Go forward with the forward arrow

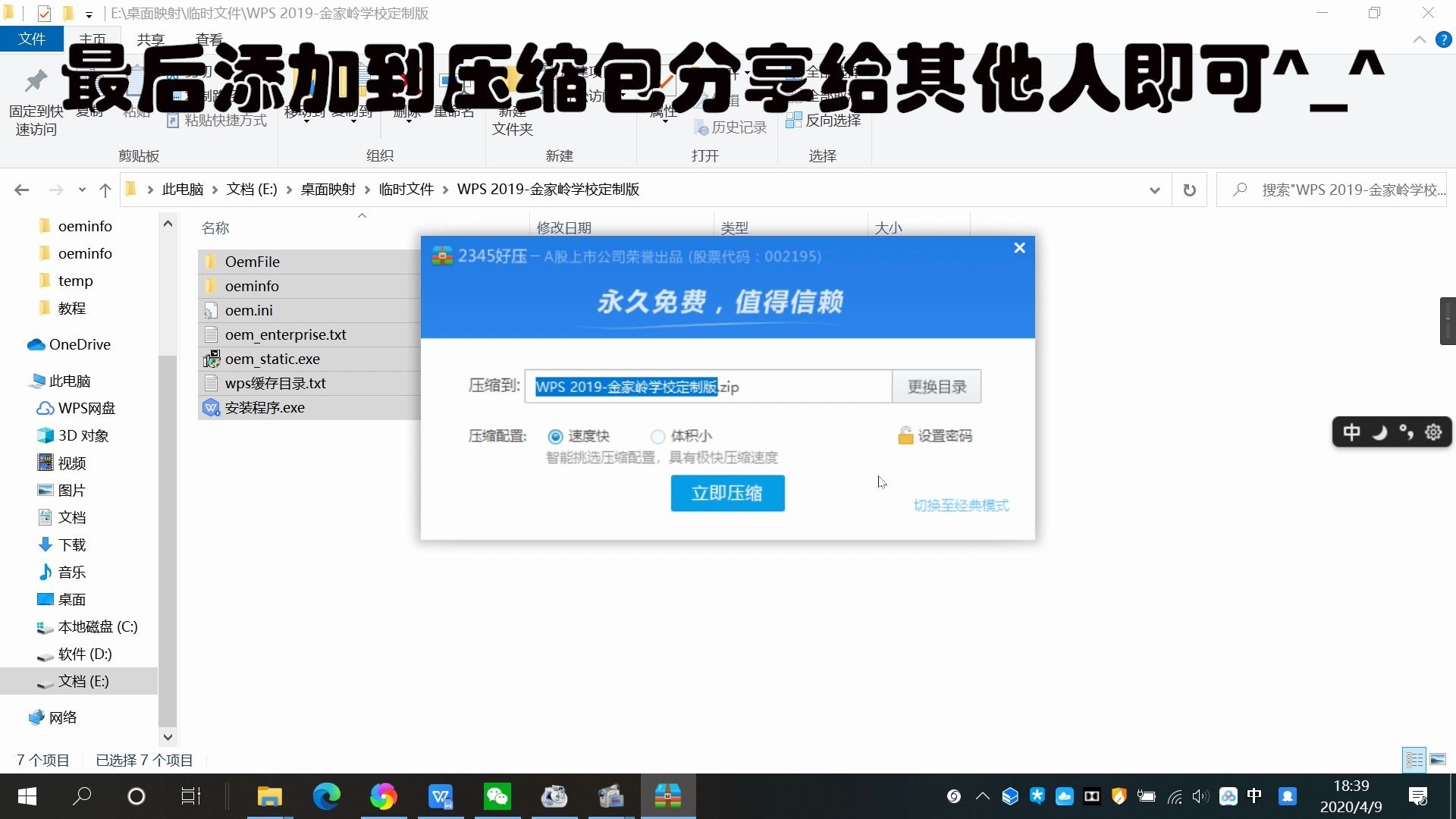pos(55,190)
